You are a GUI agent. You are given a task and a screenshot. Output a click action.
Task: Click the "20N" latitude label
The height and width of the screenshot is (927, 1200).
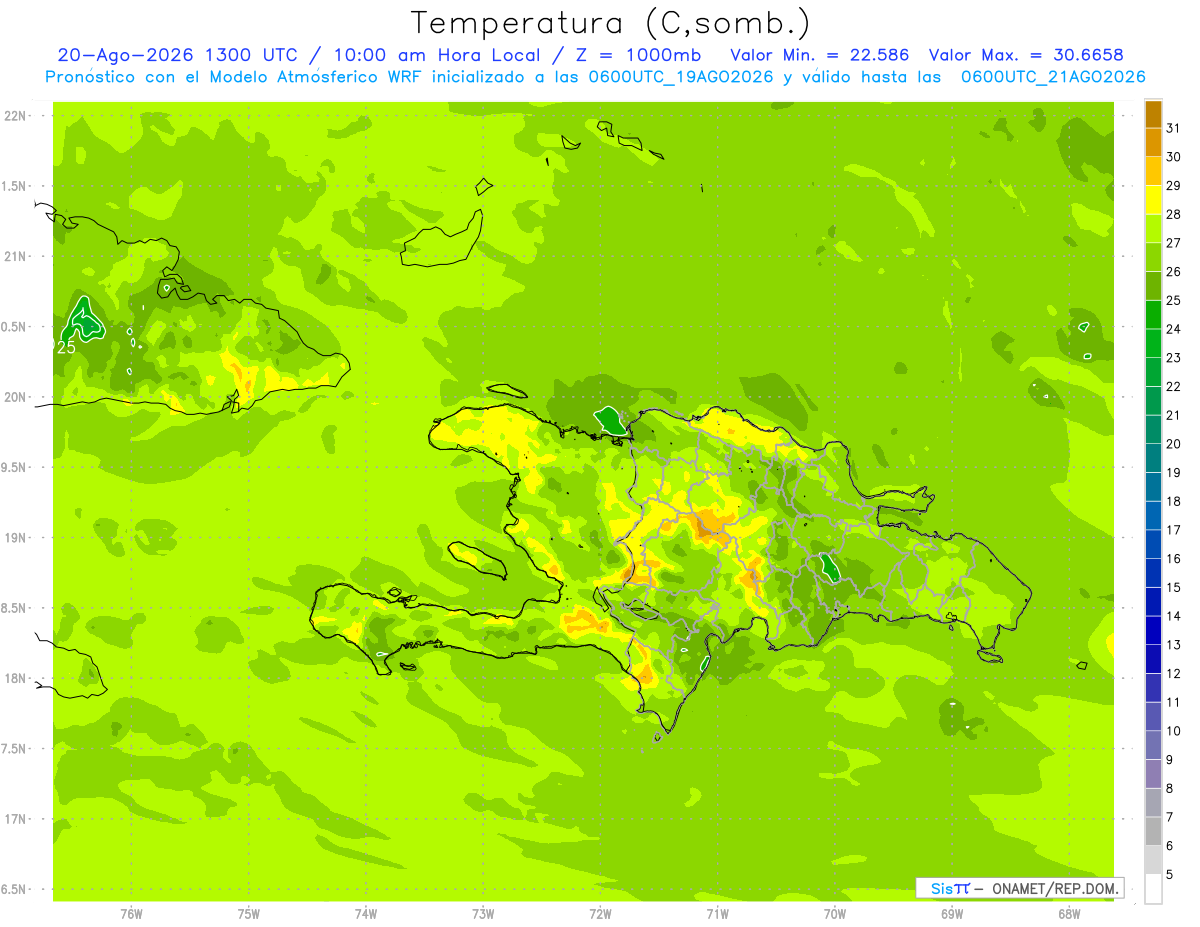point(15,397)
